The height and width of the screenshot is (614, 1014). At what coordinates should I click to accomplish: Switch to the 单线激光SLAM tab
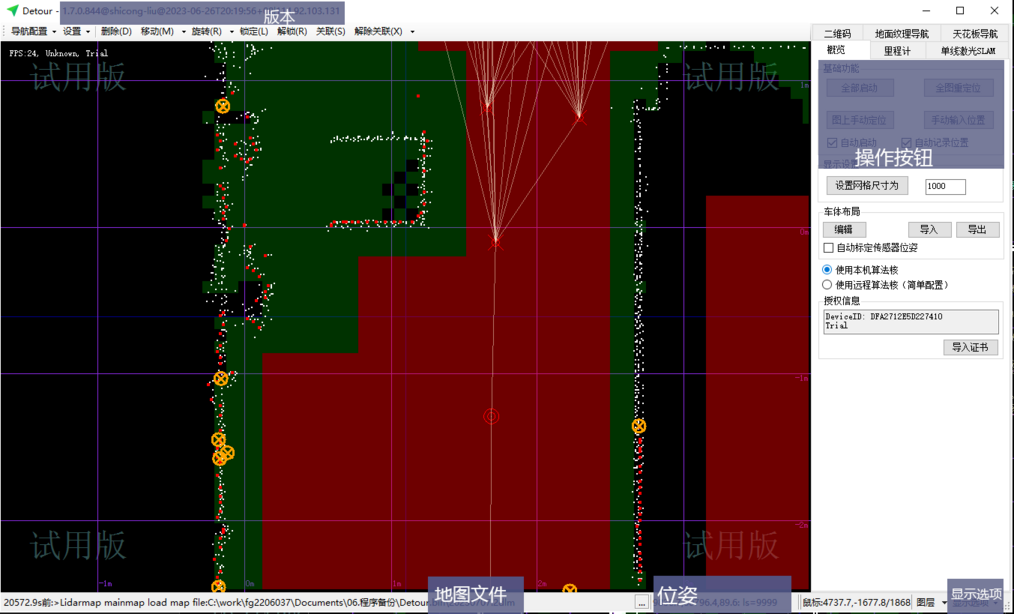967,50
